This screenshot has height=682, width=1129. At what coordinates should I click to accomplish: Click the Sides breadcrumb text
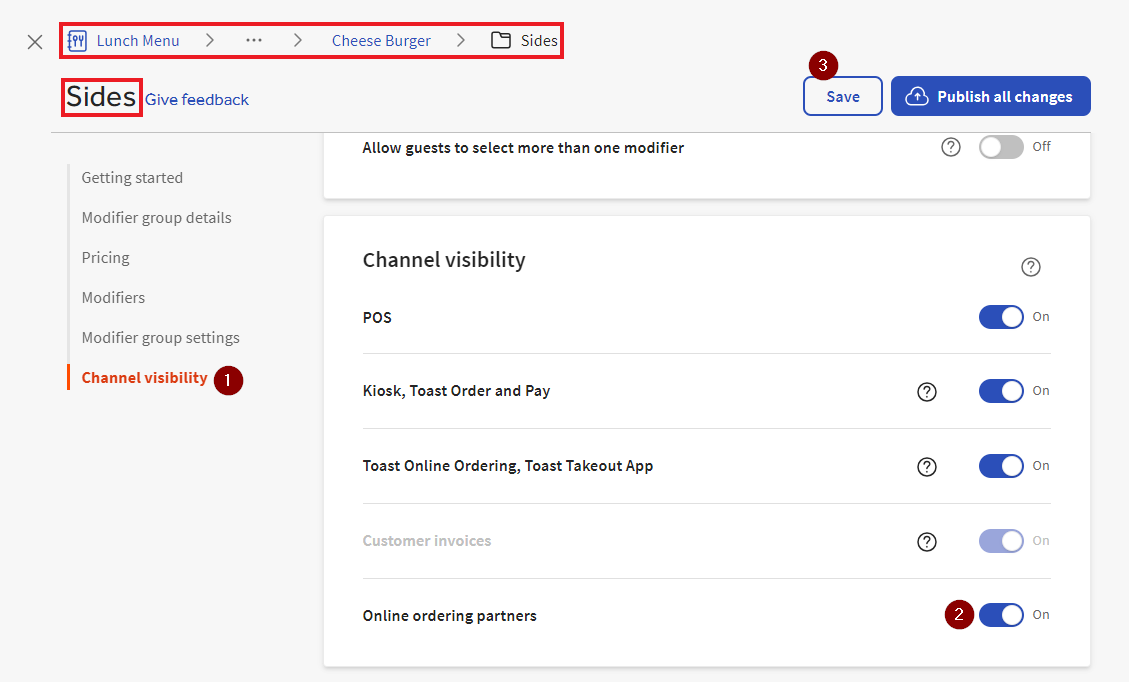click(x=539, y=40)
